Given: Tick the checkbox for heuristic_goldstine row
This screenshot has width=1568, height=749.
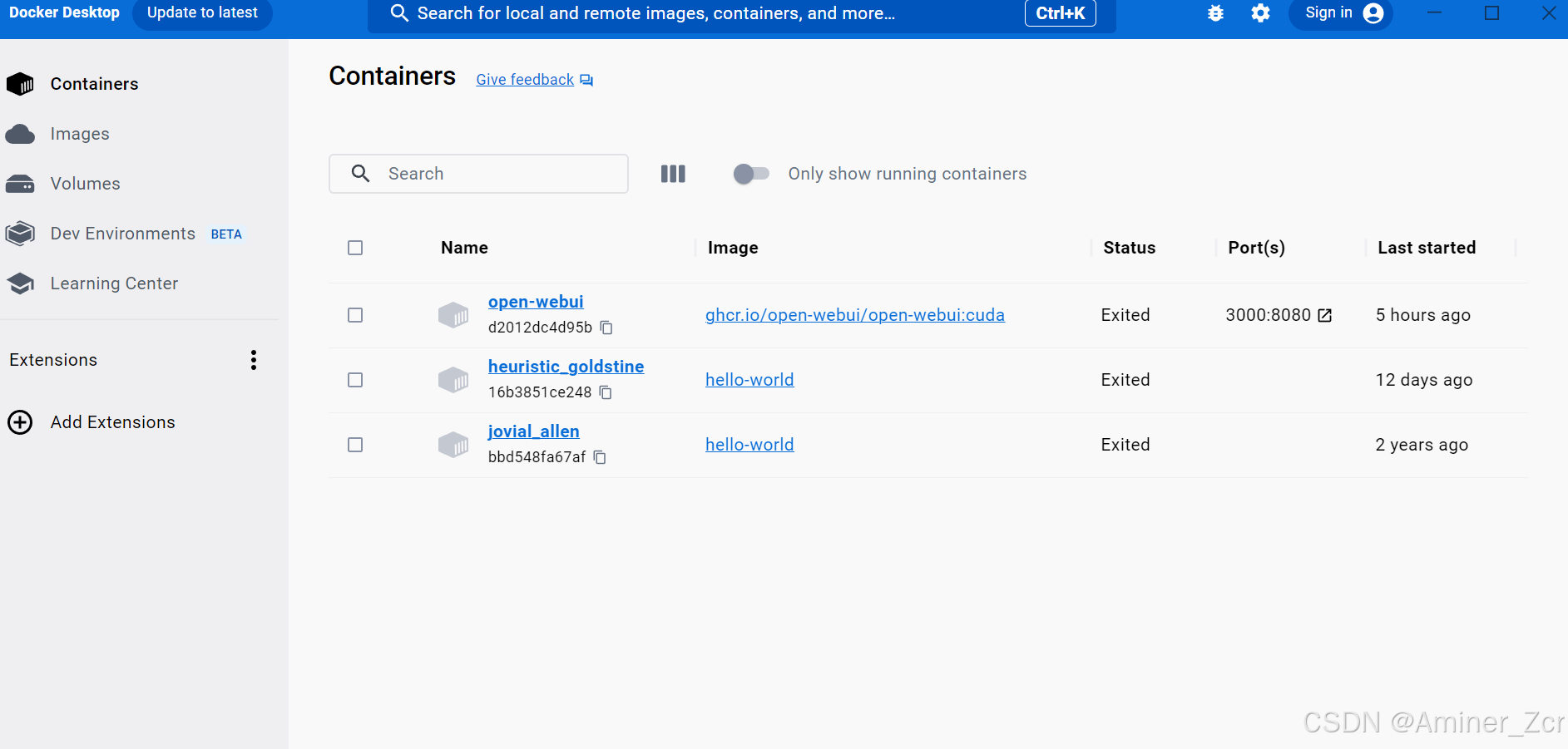Looking at the screenshot, I should (355, 380).
